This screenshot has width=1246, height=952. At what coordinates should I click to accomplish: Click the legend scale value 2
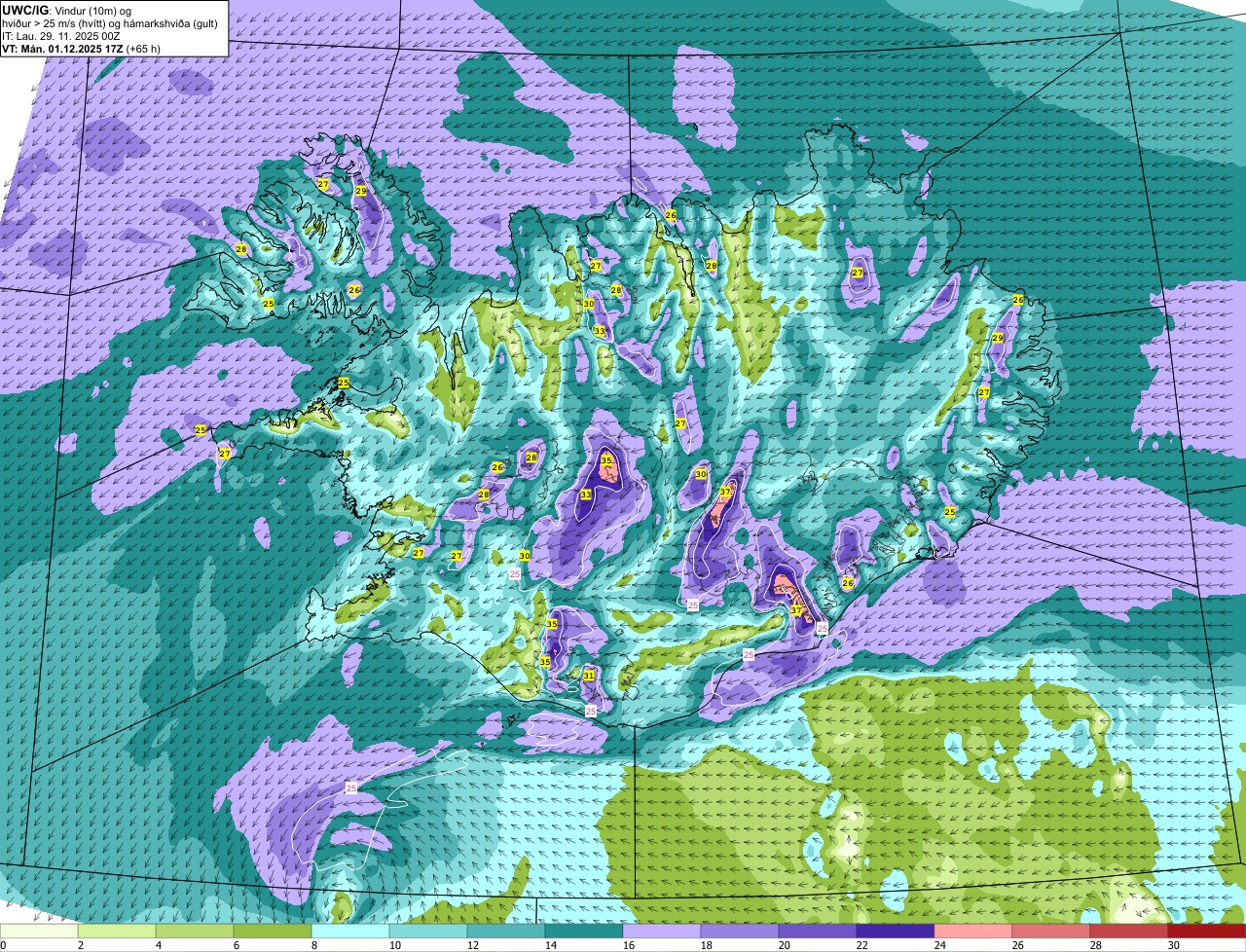coord(80,945)
